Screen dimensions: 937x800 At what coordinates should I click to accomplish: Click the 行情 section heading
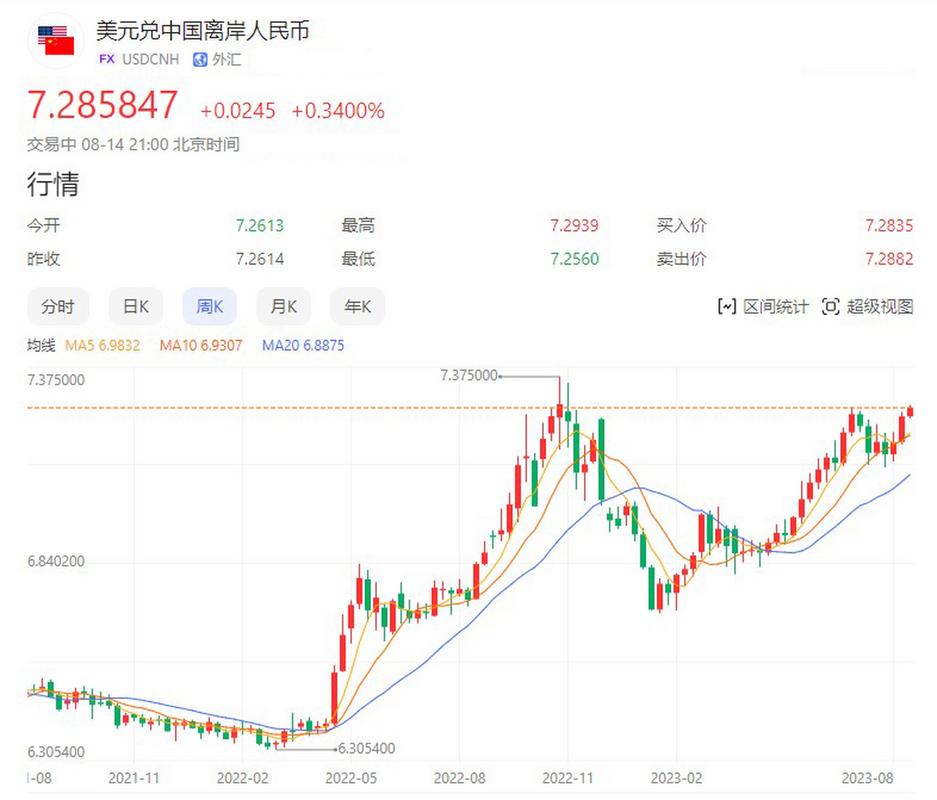(53, 183)
